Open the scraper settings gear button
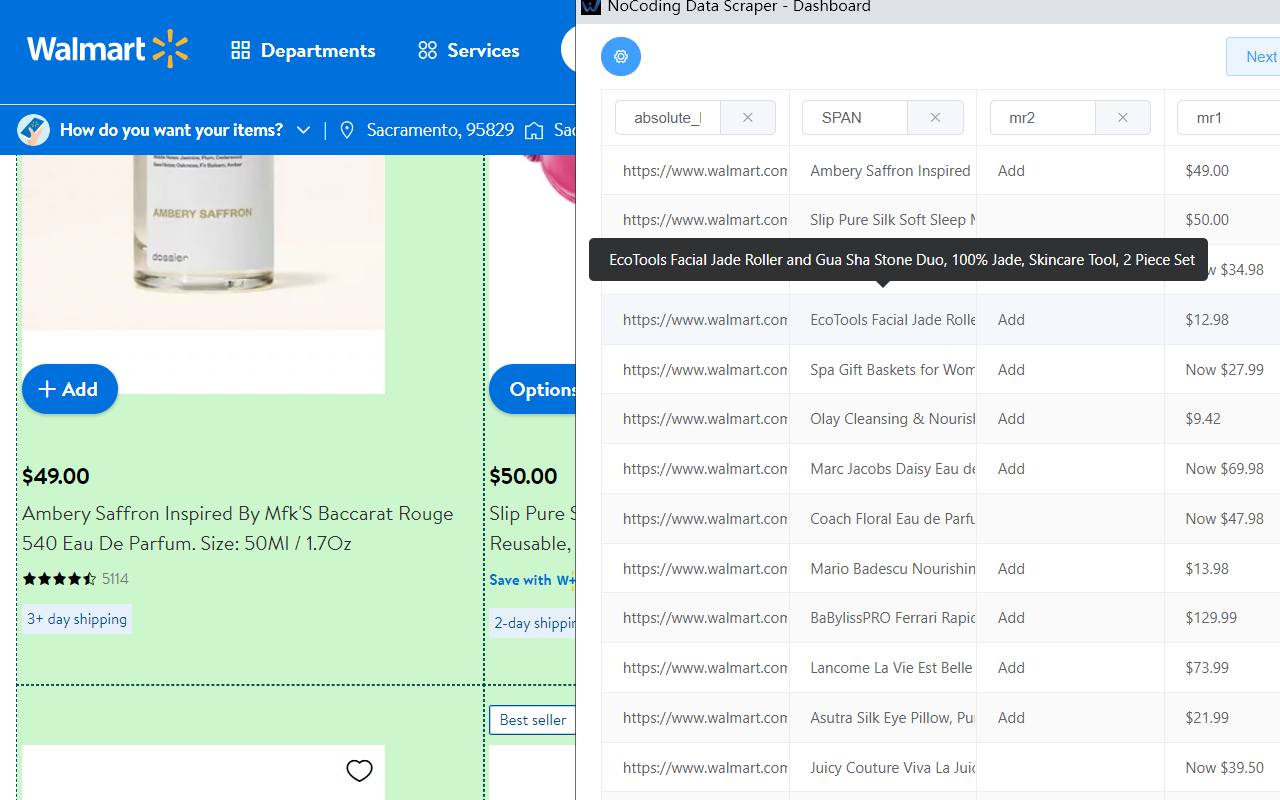This screenshot has width=1280, height=800. tap(621, 57)
